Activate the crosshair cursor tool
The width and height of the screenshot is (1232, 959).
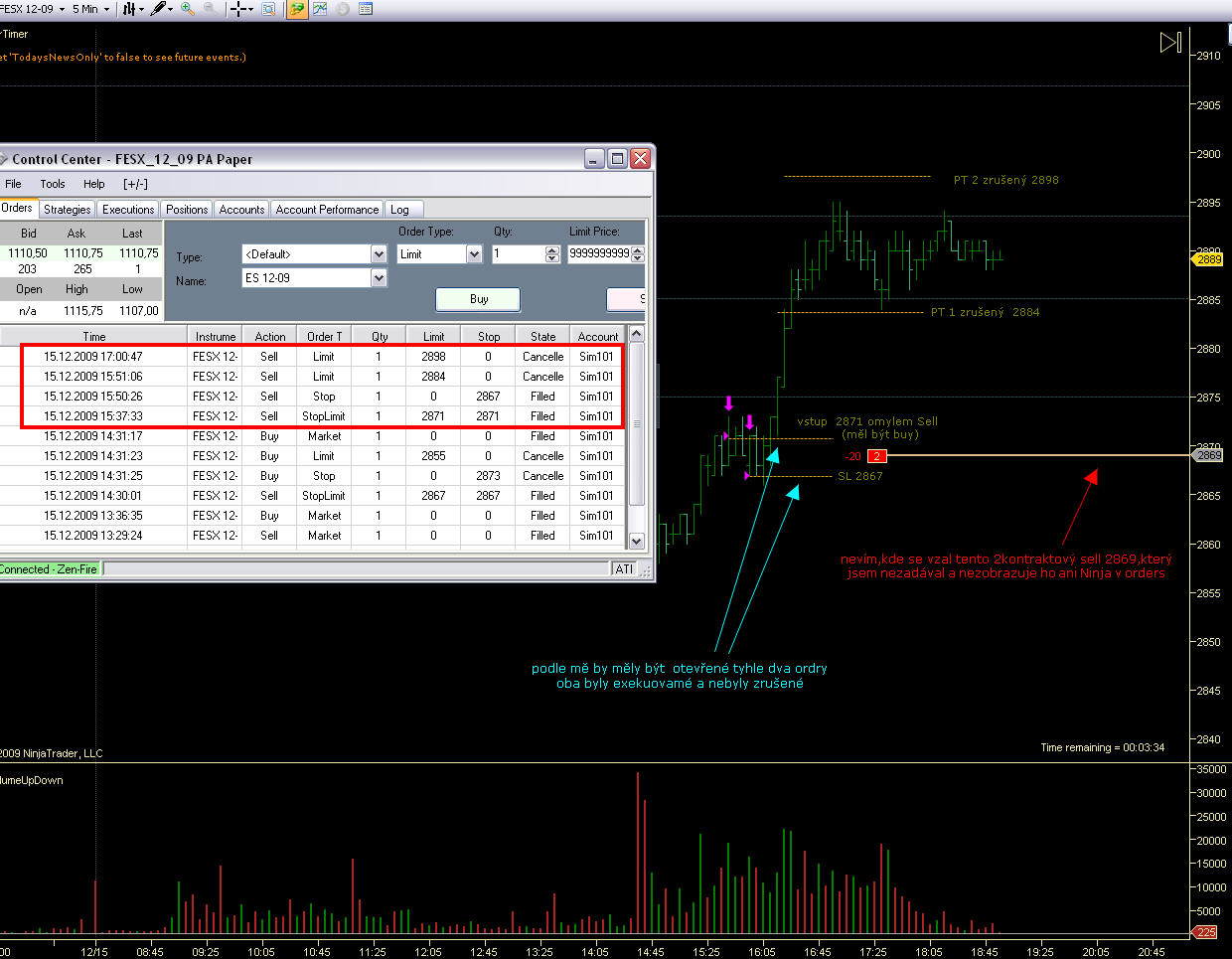pos(238,9)
